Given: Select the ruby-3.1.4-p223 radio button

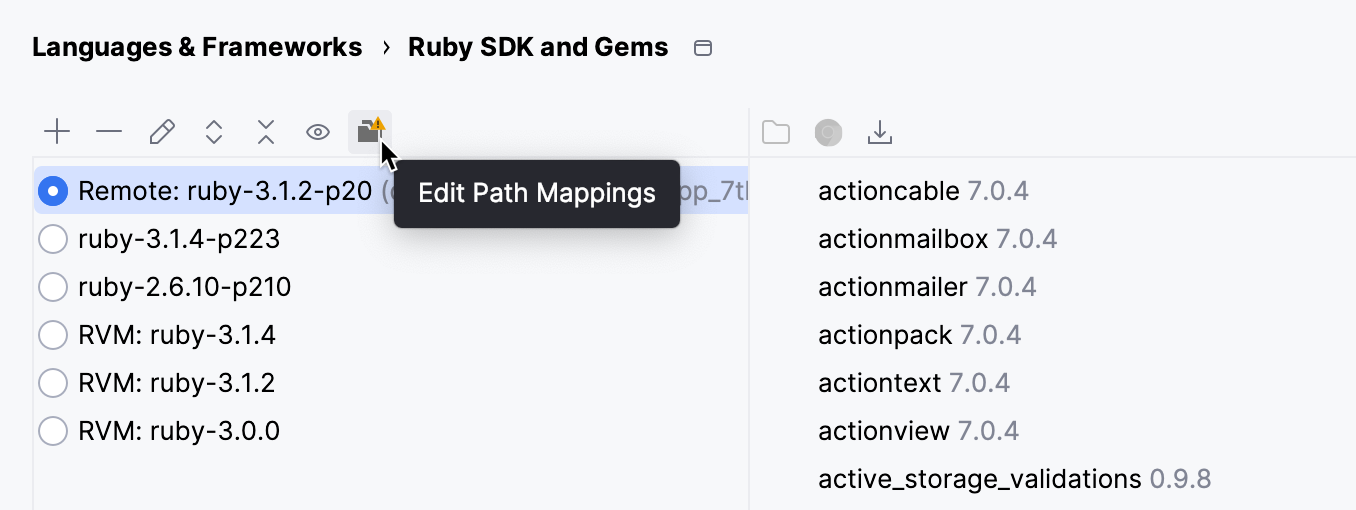Looking at the screenshot, I should pos(52,239).
